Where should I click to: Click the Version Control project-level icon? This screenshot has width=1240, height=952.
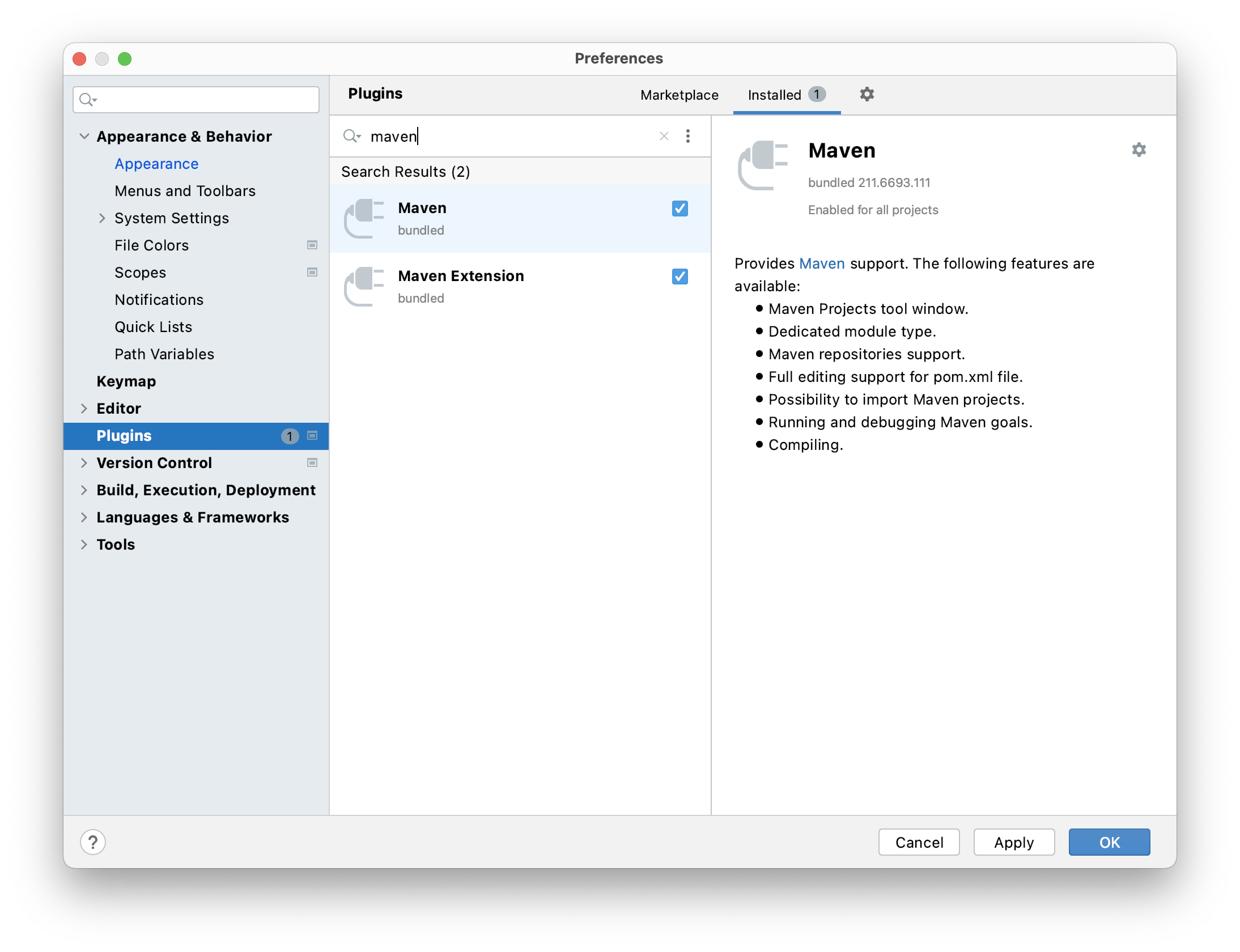(x=312, y=463)
